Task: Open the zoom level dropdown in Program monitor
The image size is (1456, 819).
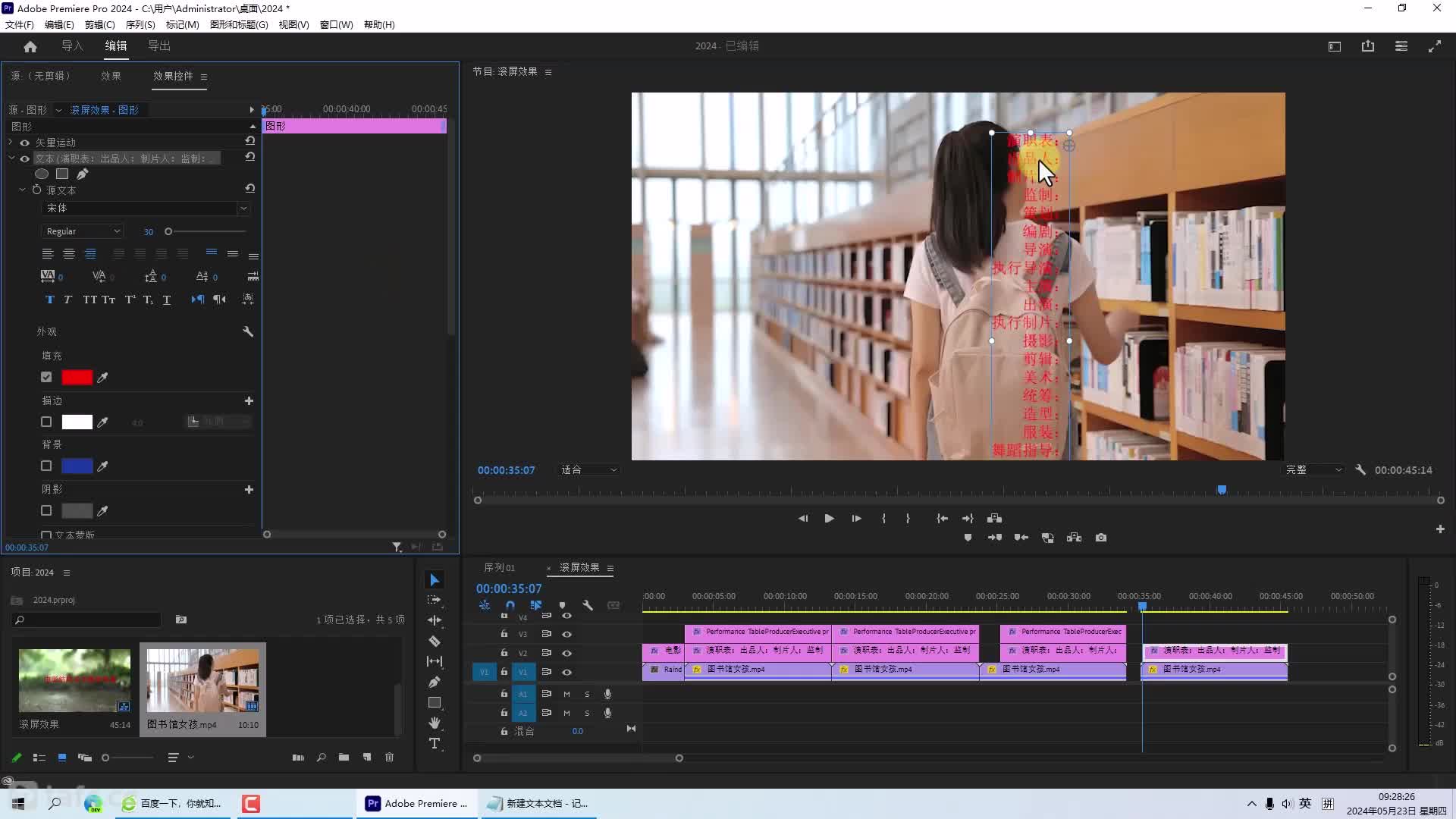Action: [x=588, y=470]
